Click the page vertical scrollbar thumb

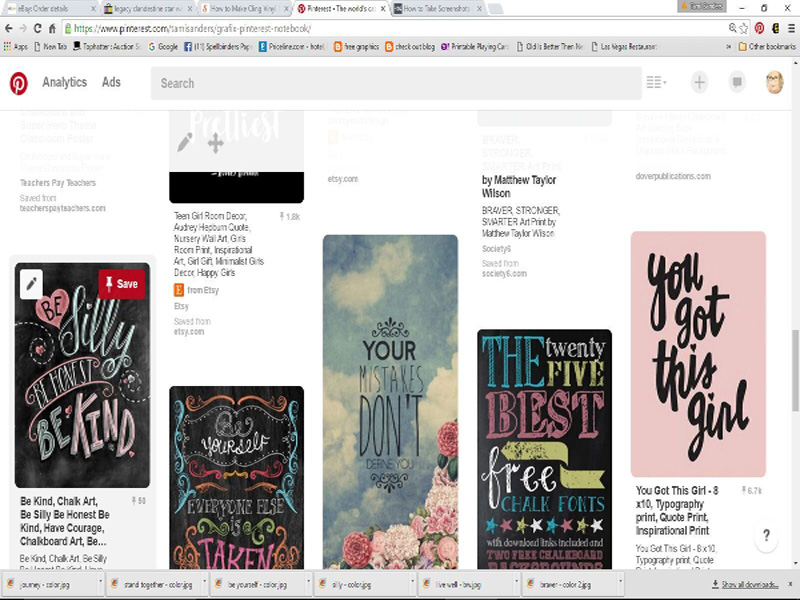pos(795,370)
